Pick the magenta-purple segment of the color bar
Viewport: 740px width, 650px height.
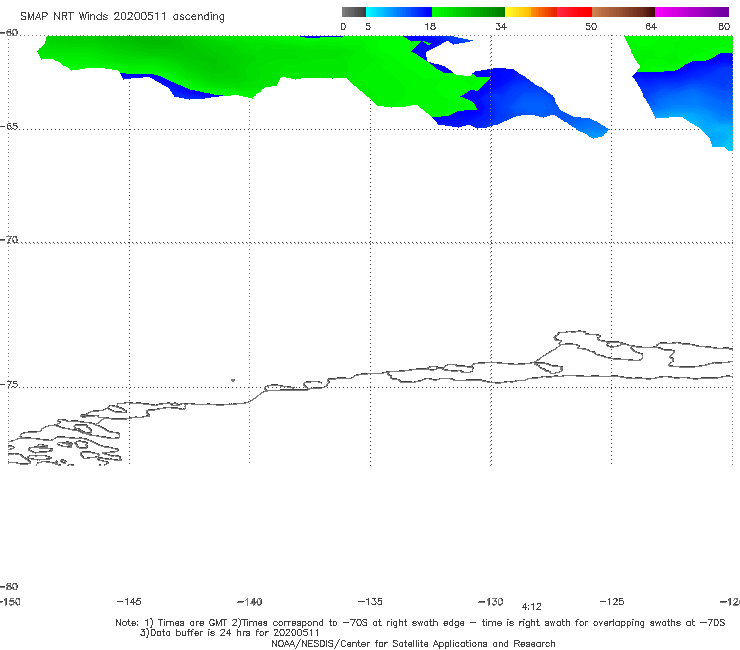tap(692, 12)
